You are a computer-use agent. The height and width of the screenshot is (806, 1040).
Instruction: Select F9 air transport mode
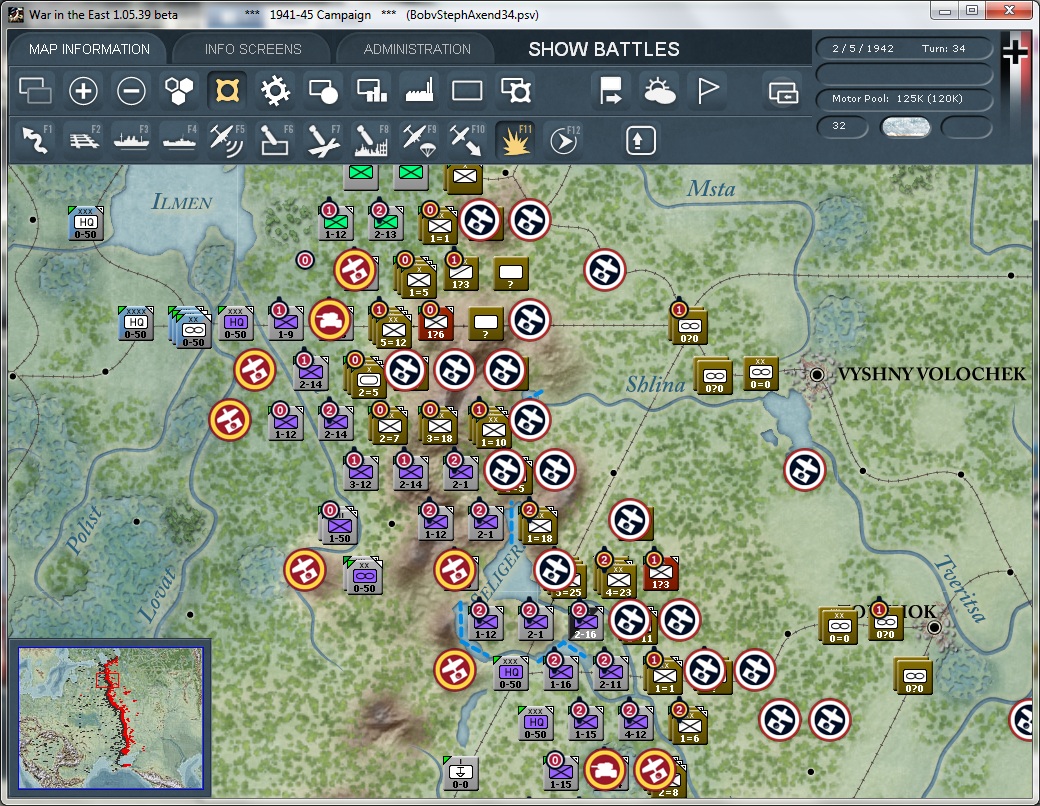(x=419, y=140)
